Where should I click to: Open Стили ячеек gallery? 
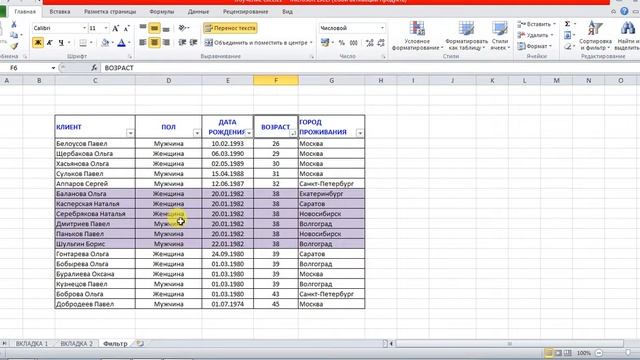[x=500, y=36]
